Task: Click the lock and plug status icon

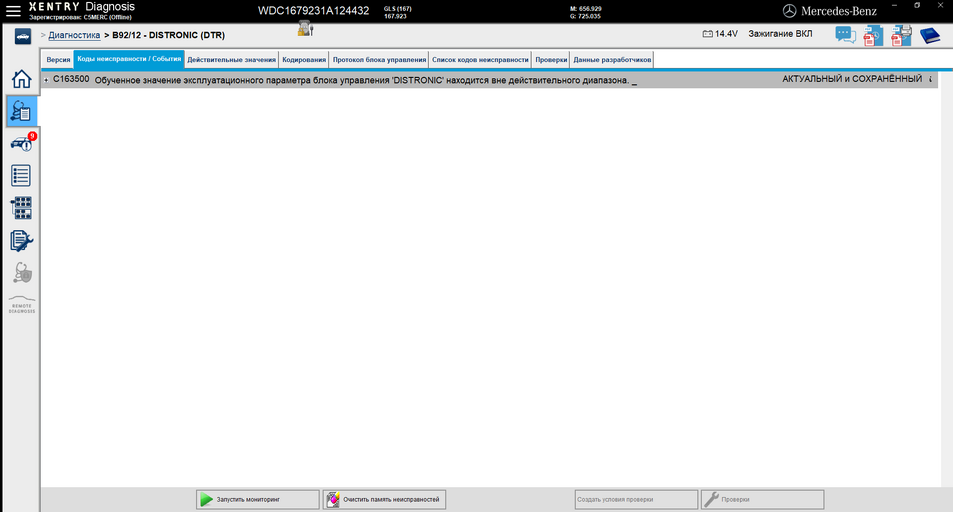Action: point(305,29)
